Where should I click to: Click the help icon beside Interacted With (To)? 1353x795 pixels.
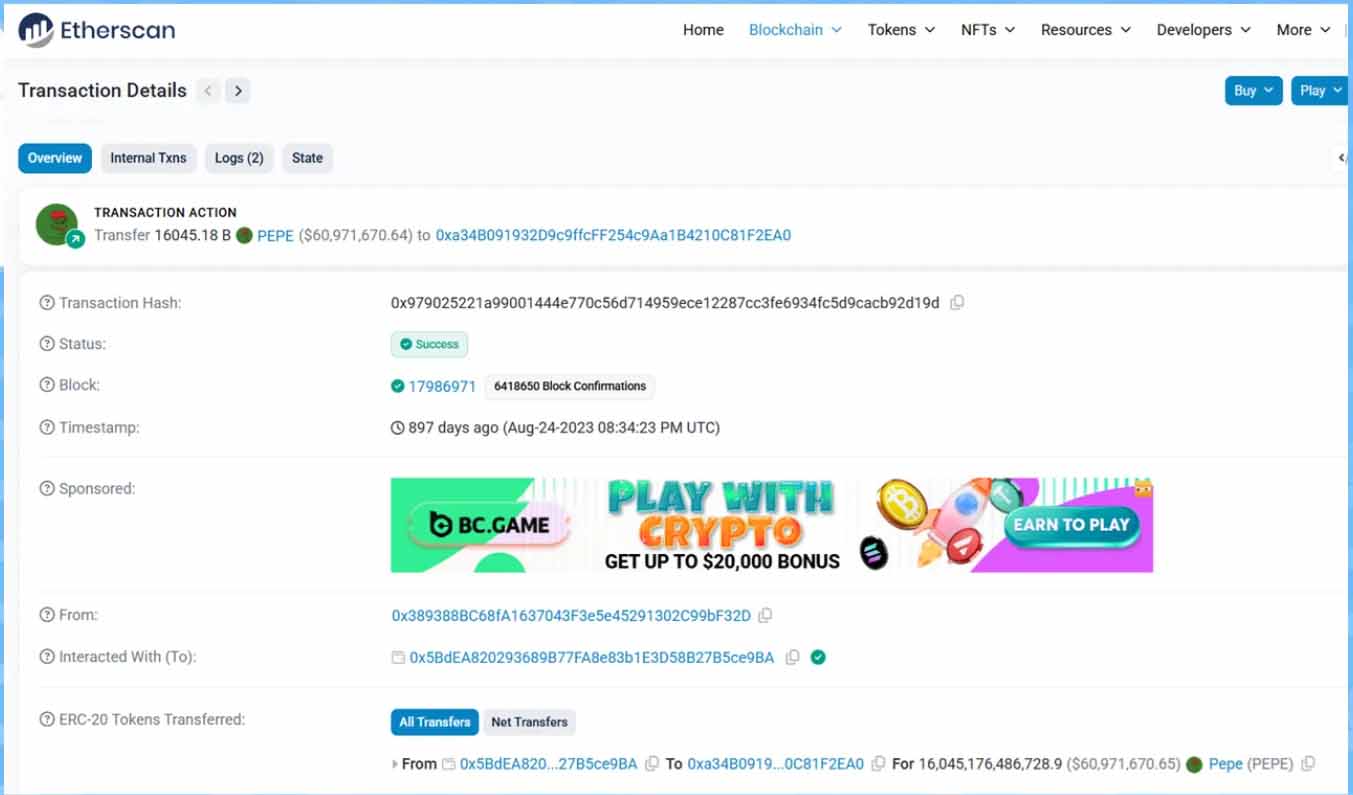point(46,657)
